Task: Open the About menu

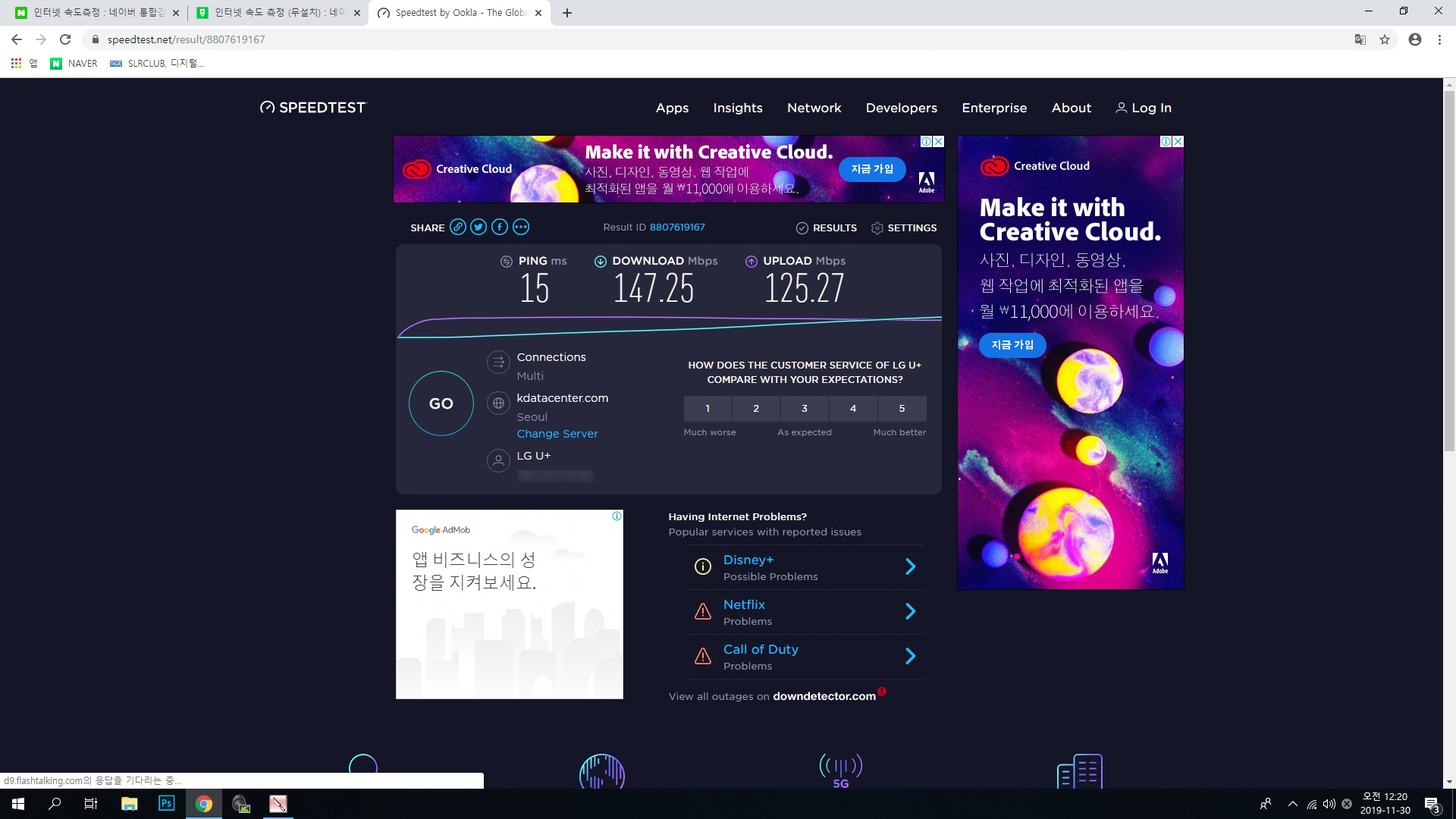Action: (x=1071, y=108)
